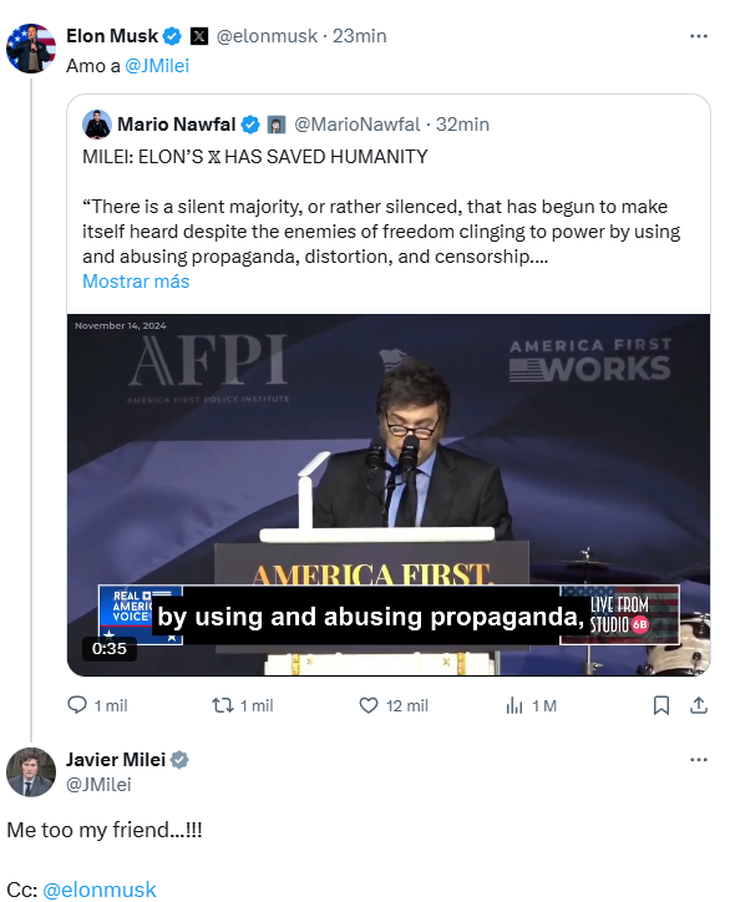Expand quoted text with Mostrar más
730x902 pixels.
[x=135, y=281]
